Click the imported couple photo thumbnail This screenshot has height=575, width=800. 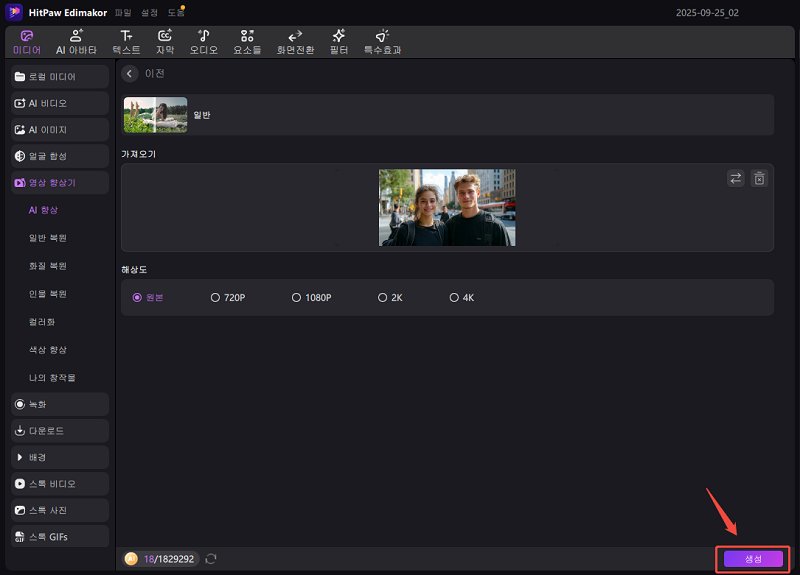(x=447, y=207)
